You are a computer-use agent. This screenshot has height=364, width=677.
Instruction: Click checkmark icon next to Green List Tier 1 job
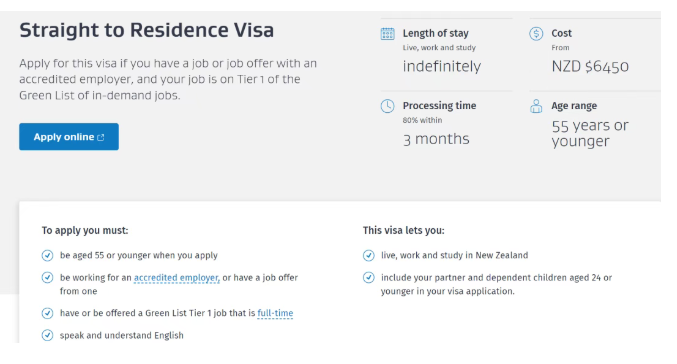(x=47, y=313)
